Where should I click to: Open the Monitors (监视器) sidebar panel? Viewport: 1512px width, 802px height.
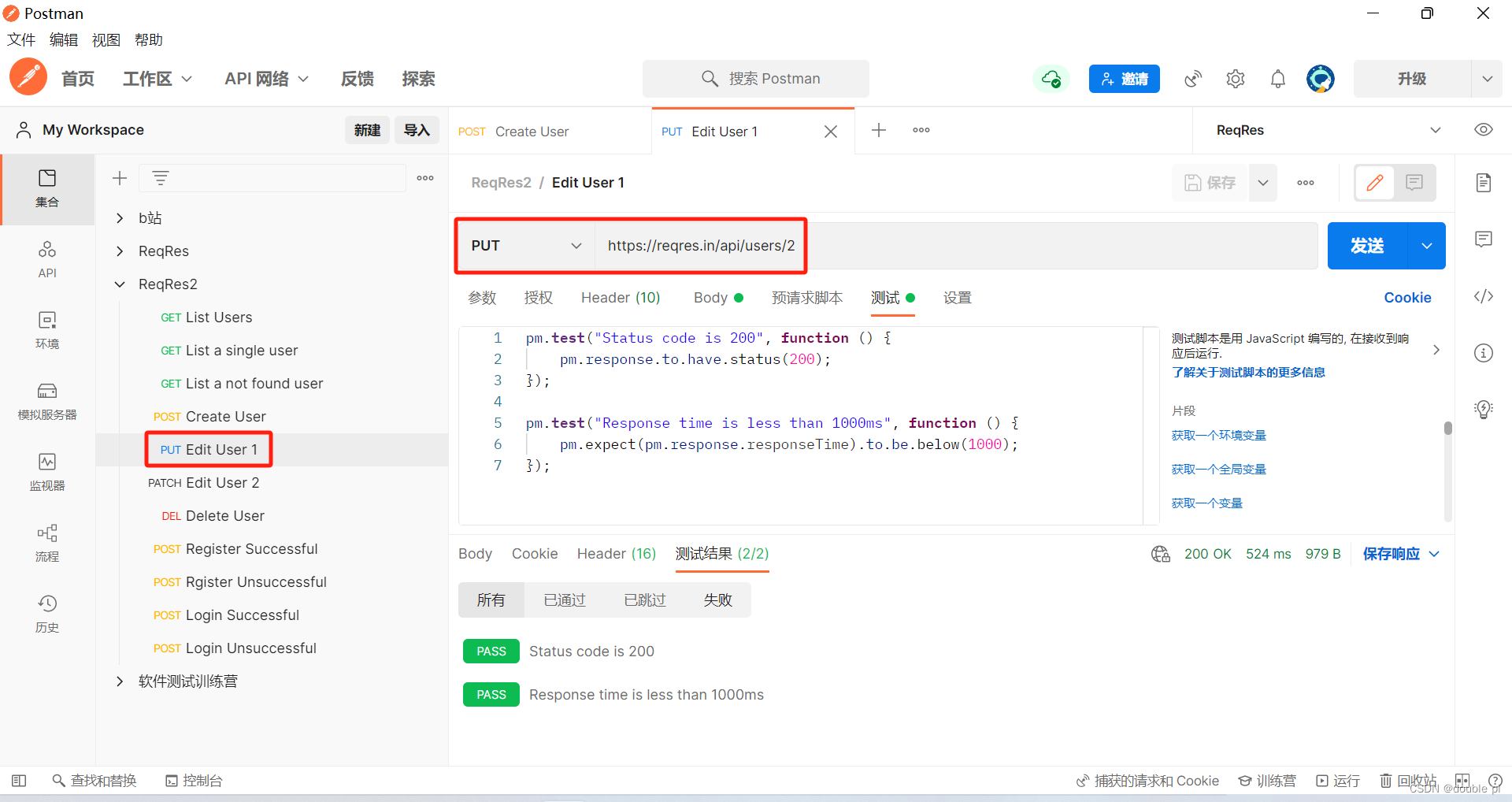[x=47, y=473]
